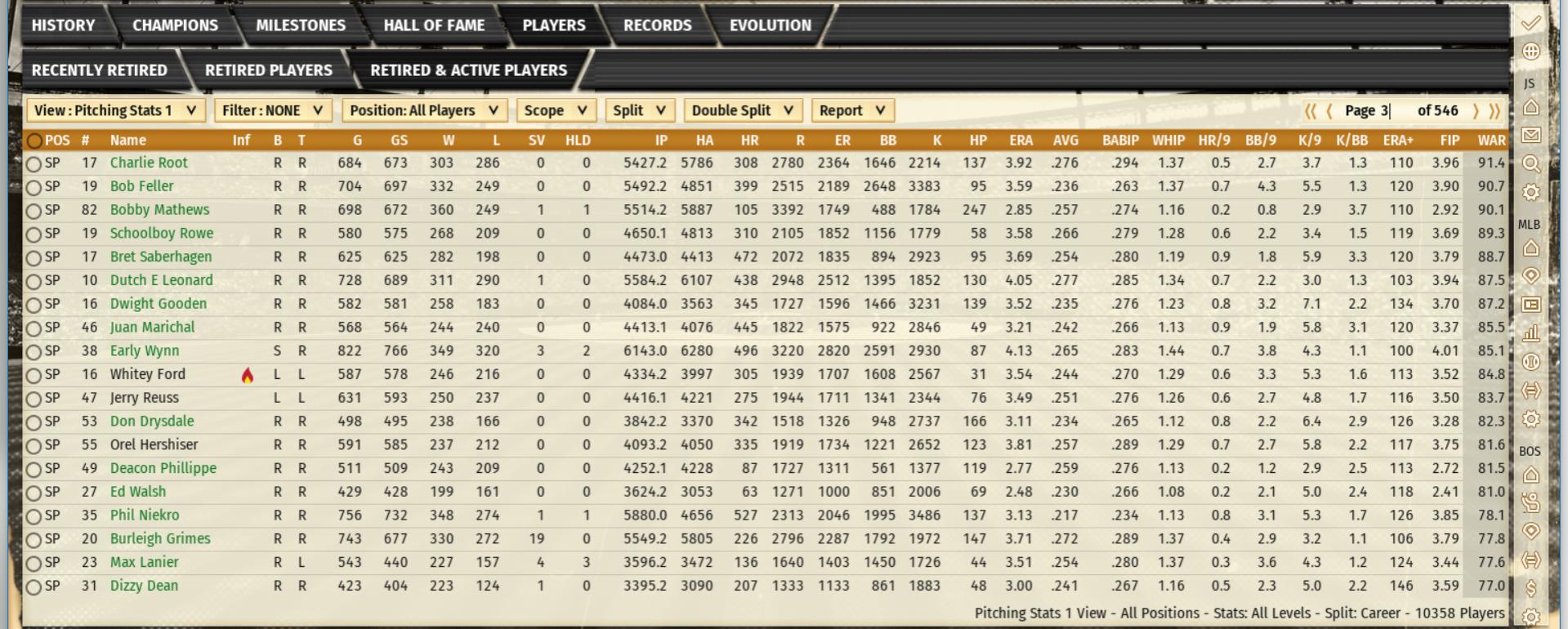Open the transactions arrows icon under BOS

point(1530,560)
